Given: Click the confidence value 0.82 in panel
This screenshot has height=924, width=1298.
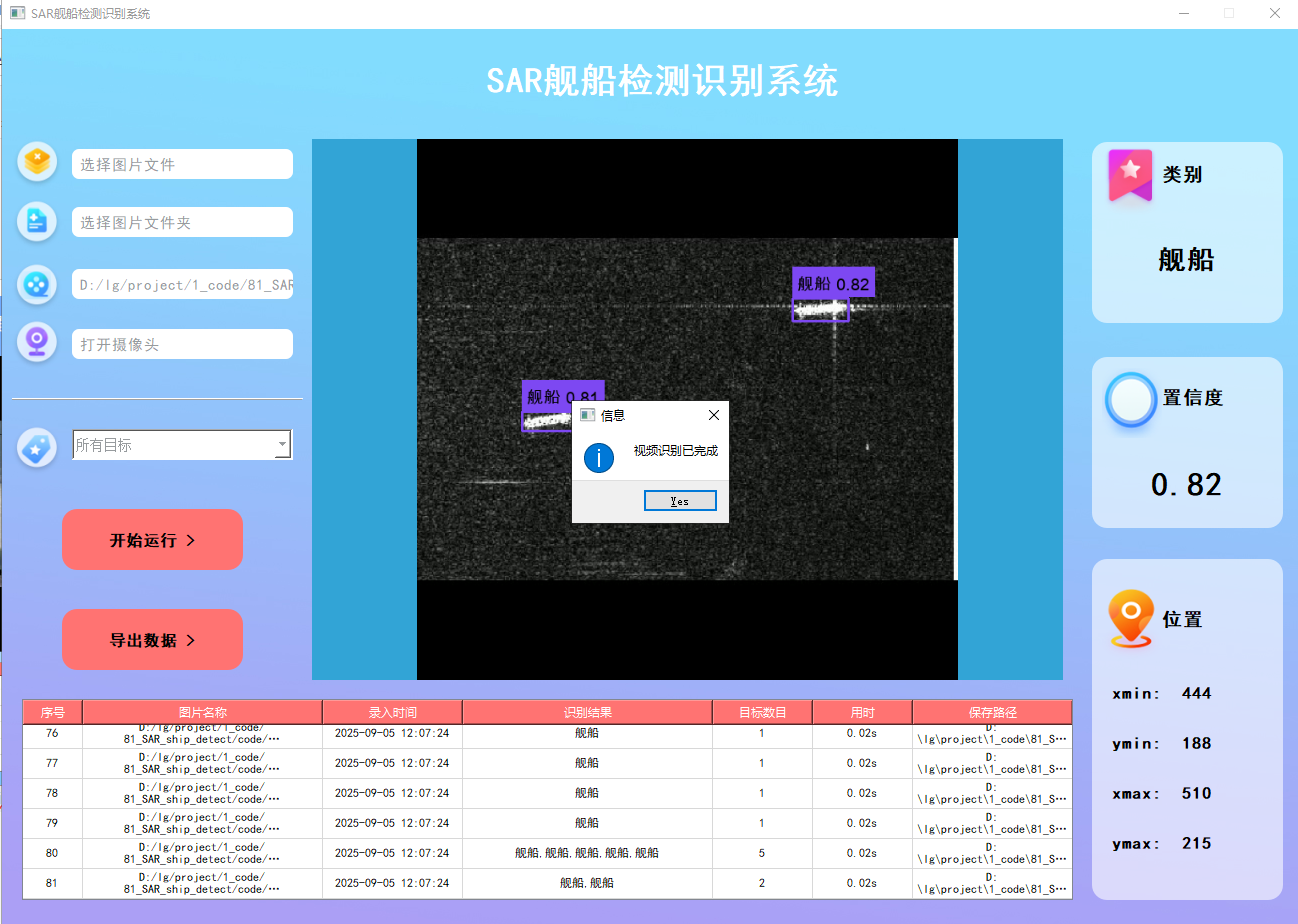Looking at the screenshot, I should point(1187,485).
